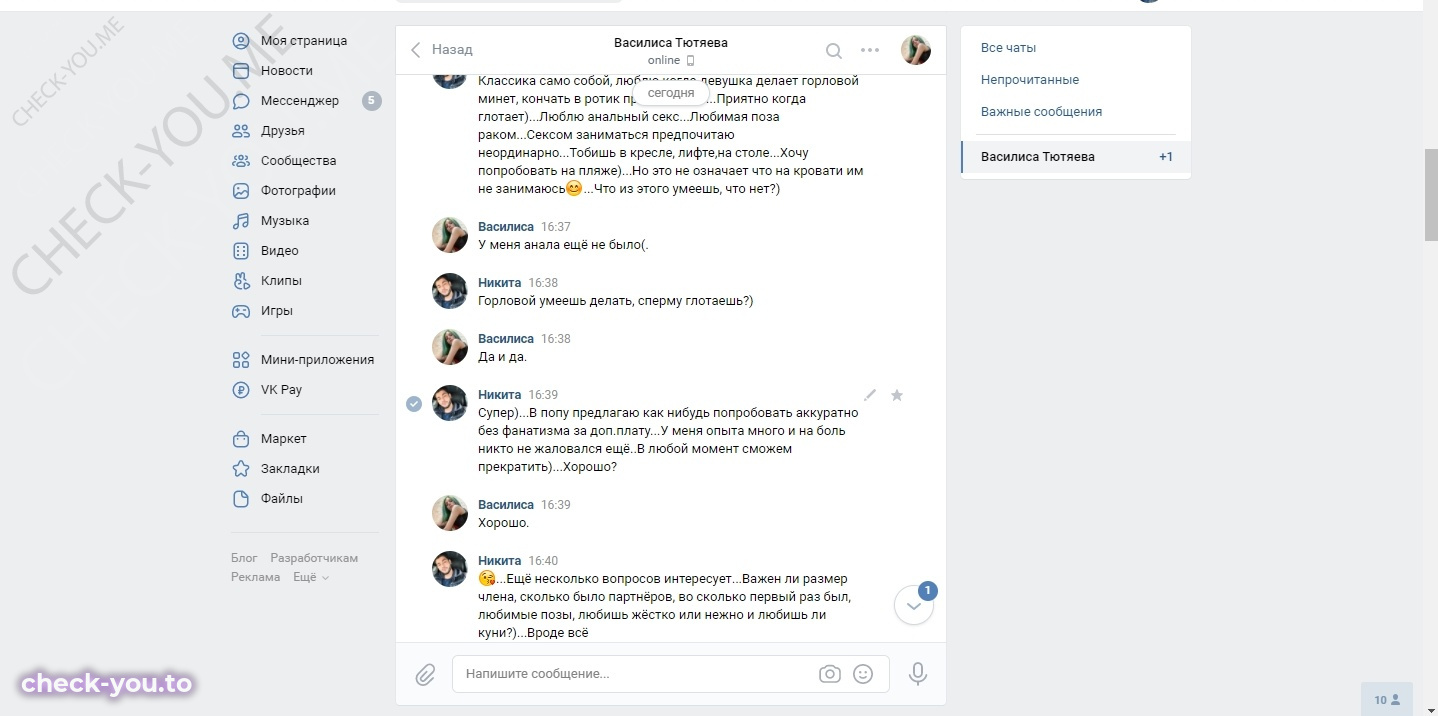Toggle the selected message checkmark at 16:39
The height and width of the screenshot is (716, 1438).
414,403
